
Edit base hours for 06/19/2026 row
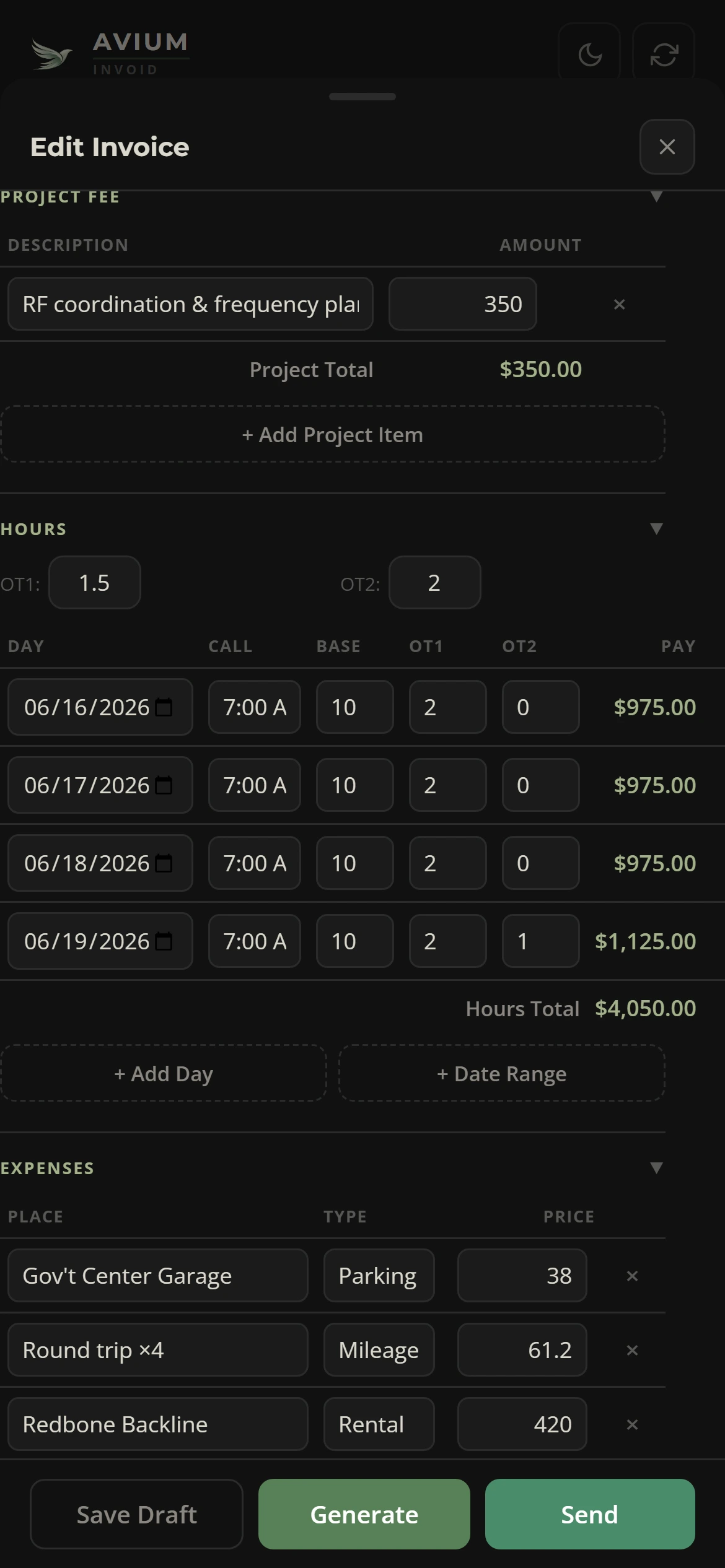pos(355,941)
